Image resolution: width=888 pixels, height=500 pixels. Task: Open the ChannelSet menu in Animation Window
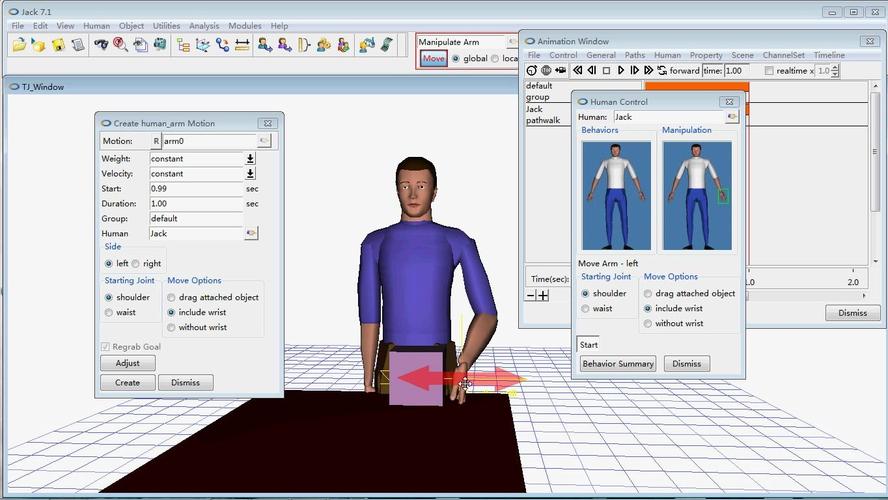(783, 55)
